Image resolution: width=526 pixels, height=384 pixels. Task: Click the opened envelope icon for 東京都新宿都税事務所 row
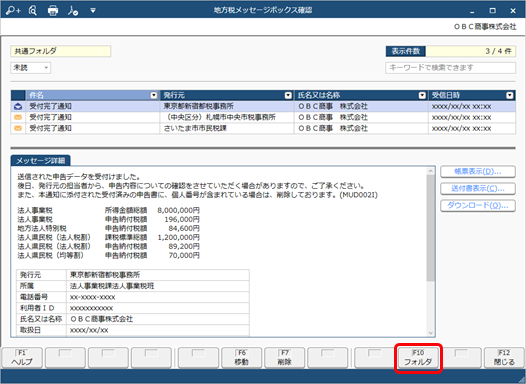click(x=18, y=107)
